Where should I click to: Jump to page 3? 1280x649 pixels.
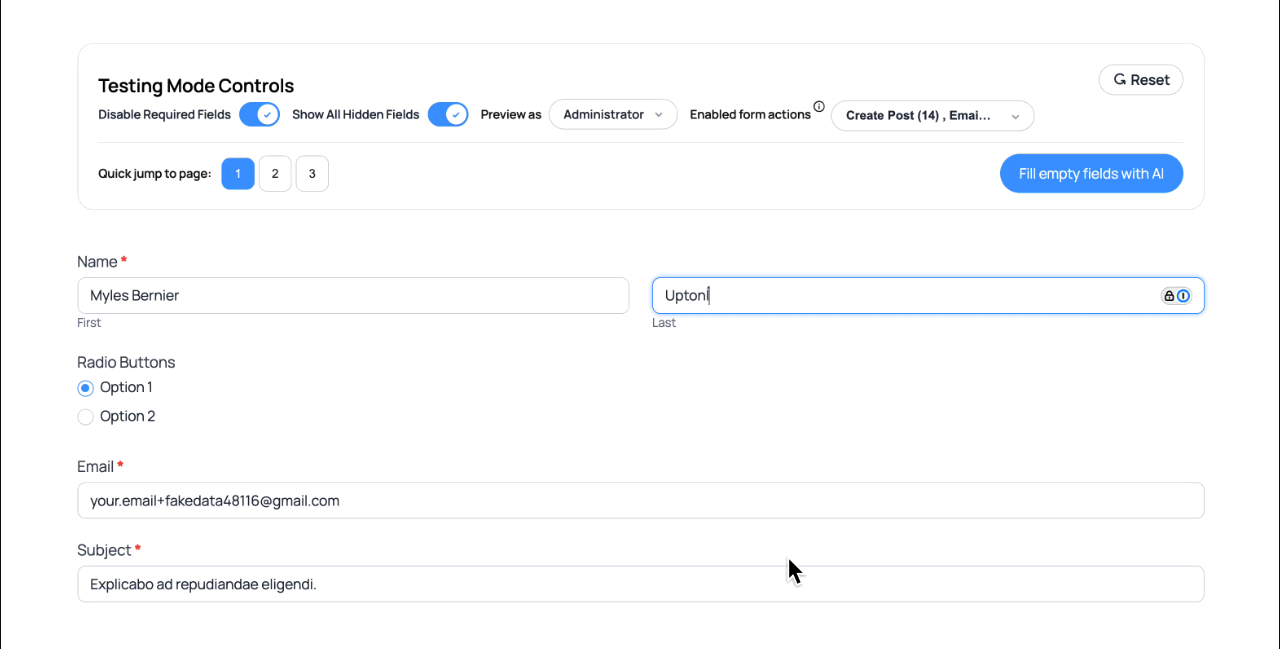tap(312, 173)
